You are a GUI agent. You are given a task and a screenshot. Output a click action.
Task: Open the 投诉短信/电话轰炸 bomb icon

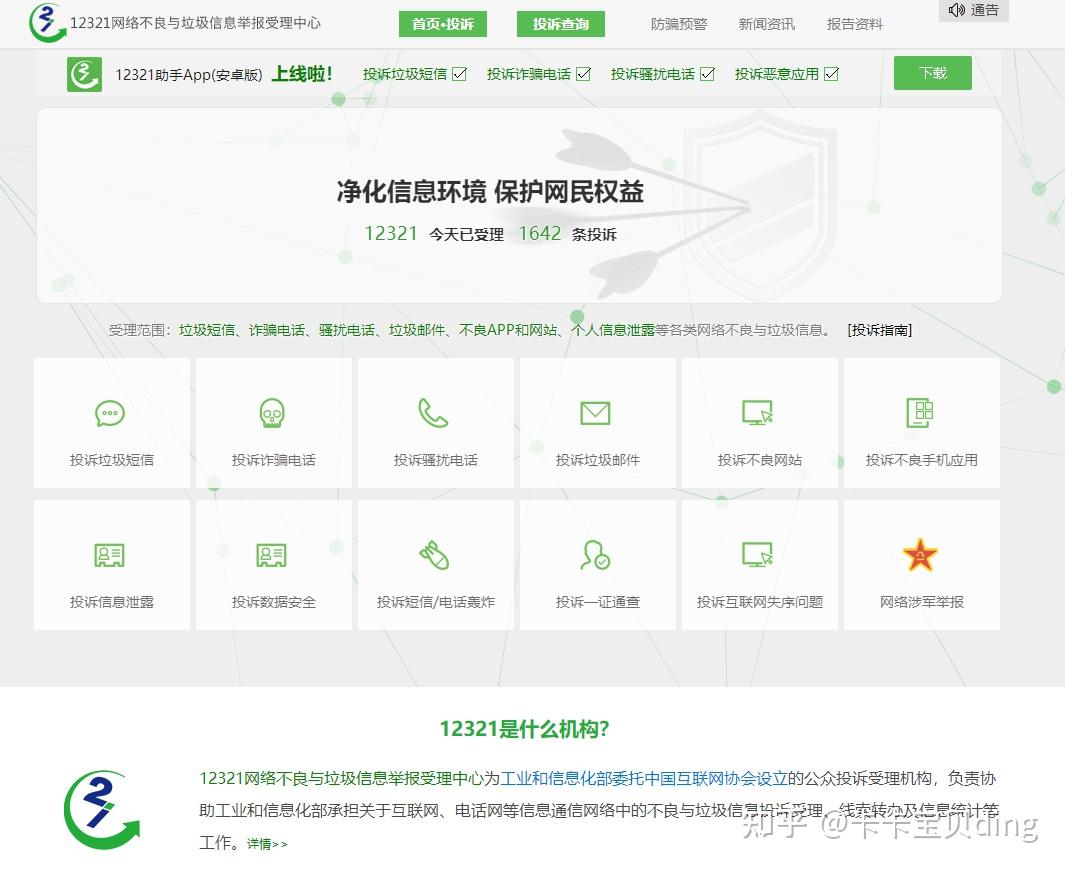434,555
